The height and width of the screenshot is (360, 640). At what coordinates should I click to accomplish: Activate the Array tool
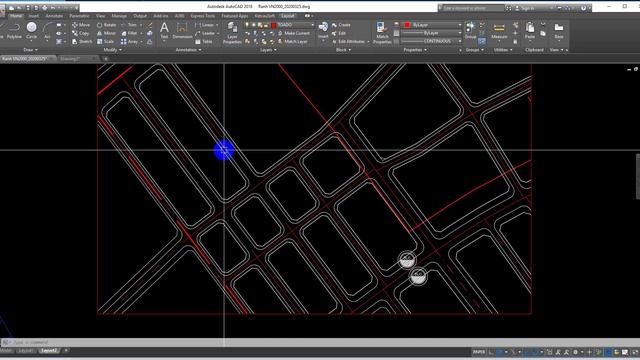(129, 41)
